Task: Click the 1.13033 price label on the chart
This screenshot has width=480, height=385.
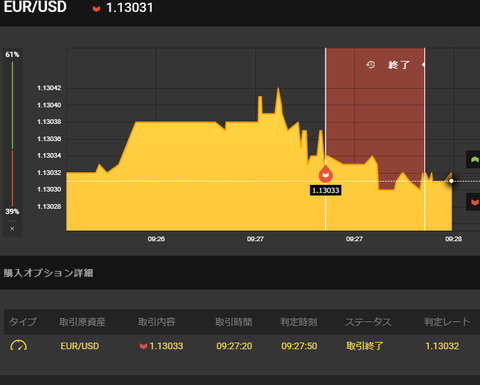Action: point(326,190)
